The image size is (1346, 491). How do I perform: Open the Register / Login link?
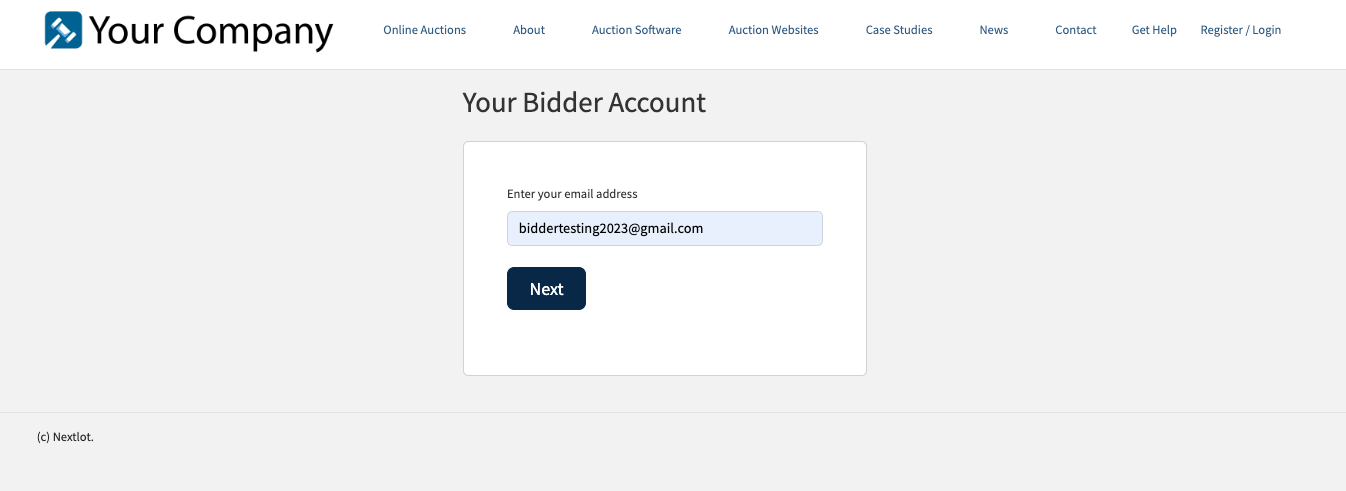click(x=1240, y=30)
